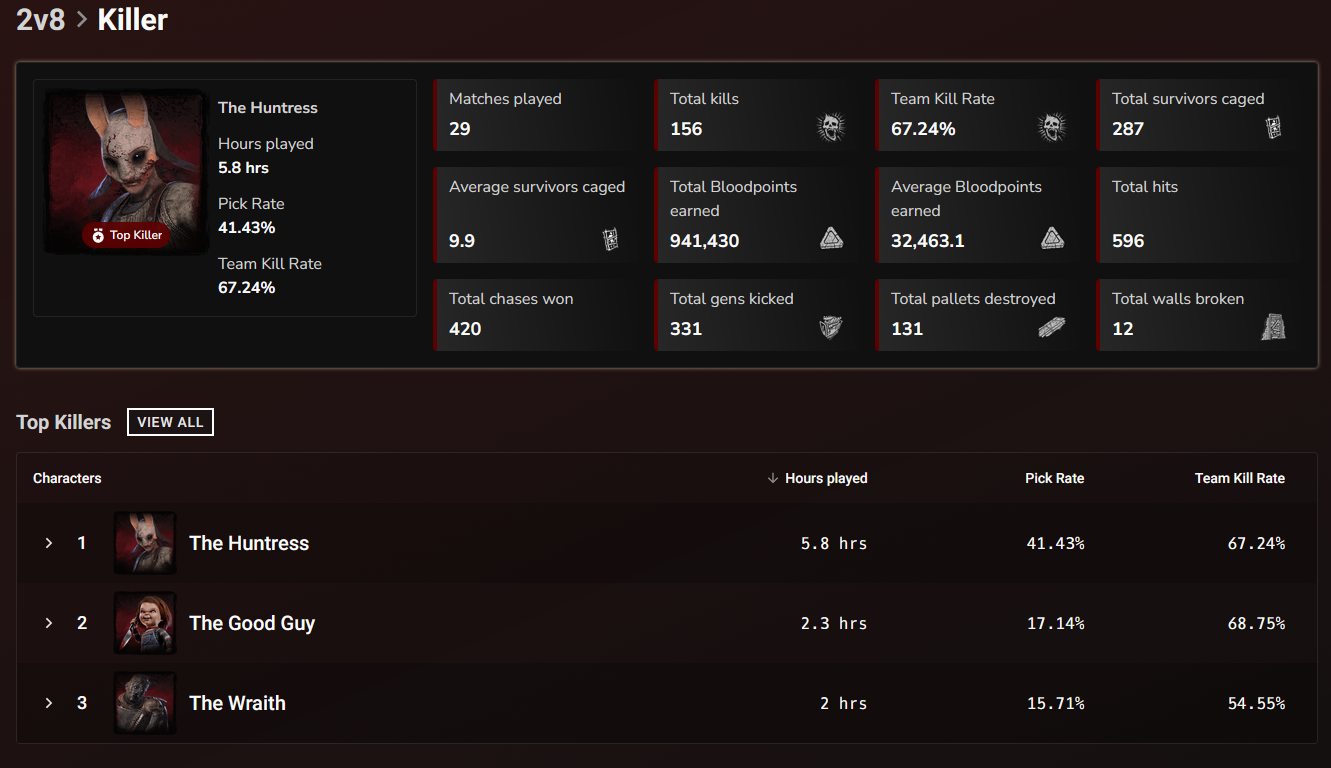Click the Total chases won value 420
Viewport: 1331px width, 768px height.
tap(465, 329)
